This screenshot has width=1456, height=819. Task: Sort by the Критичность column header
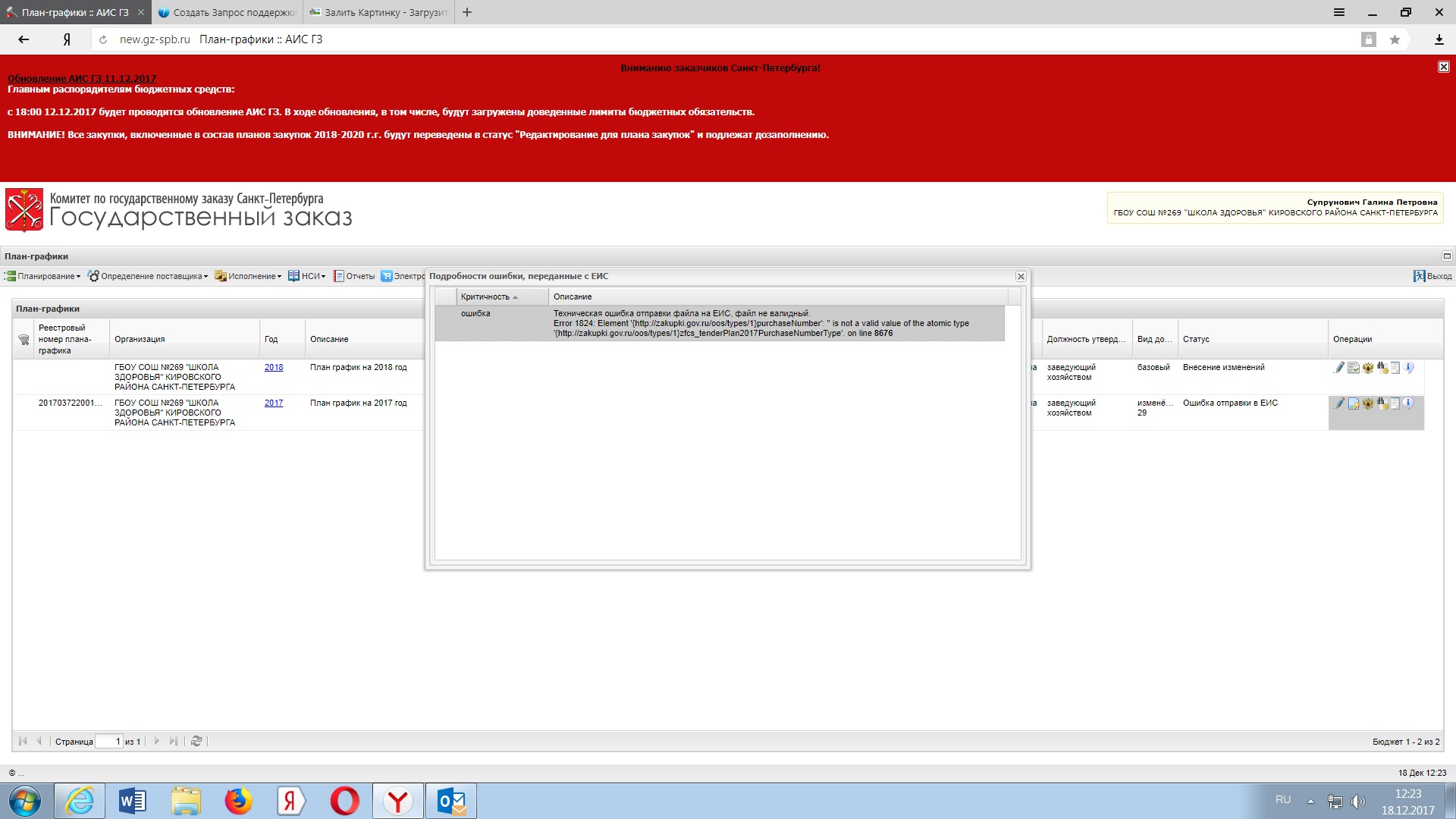point(485,297)
